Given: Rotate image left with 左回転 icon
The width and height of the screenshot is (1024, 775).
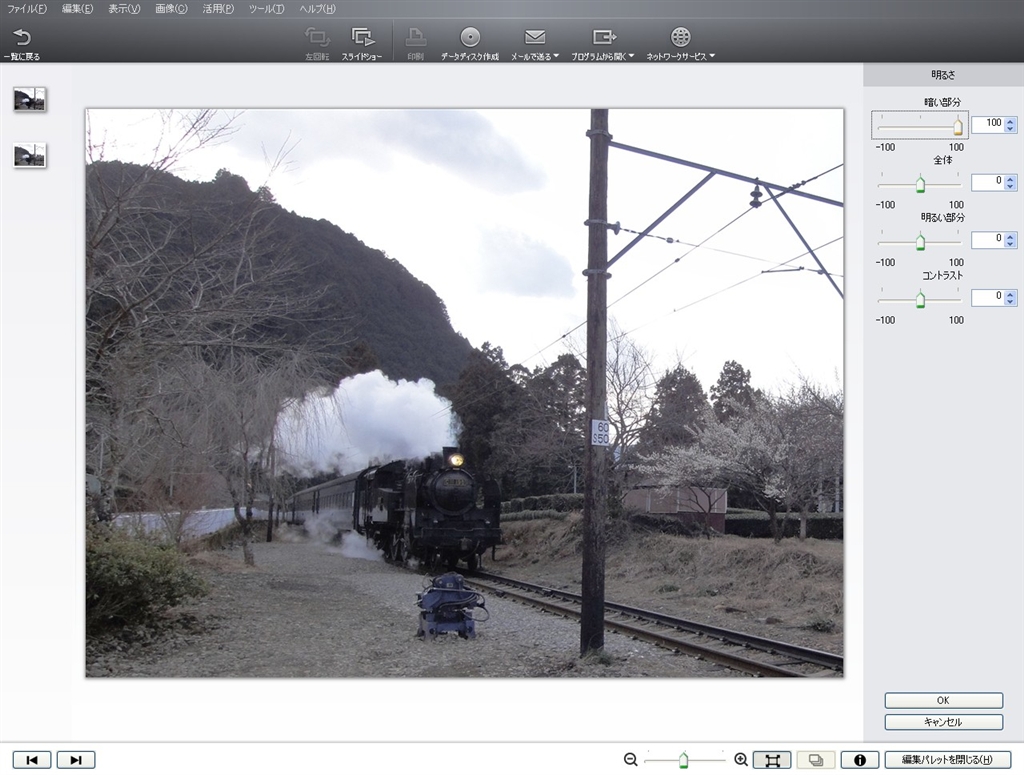Looking at the screenshot, I should [x=317, y=37].
